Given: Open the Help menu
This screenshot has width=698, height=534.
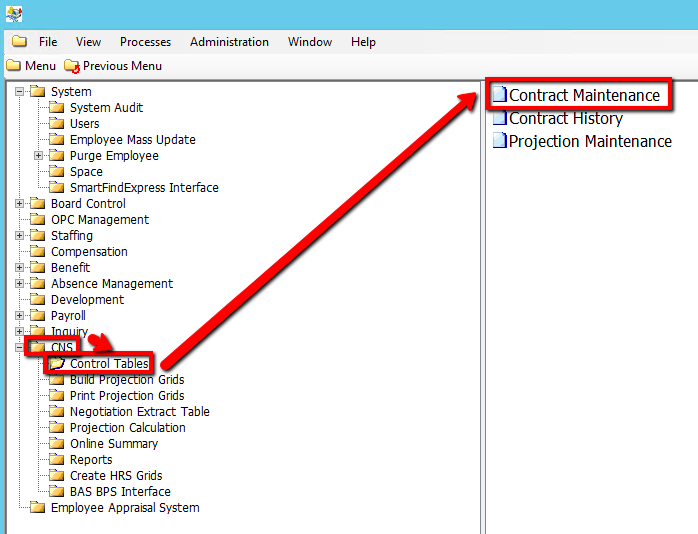Looking at the screenshot, I should tap(363, 42).
